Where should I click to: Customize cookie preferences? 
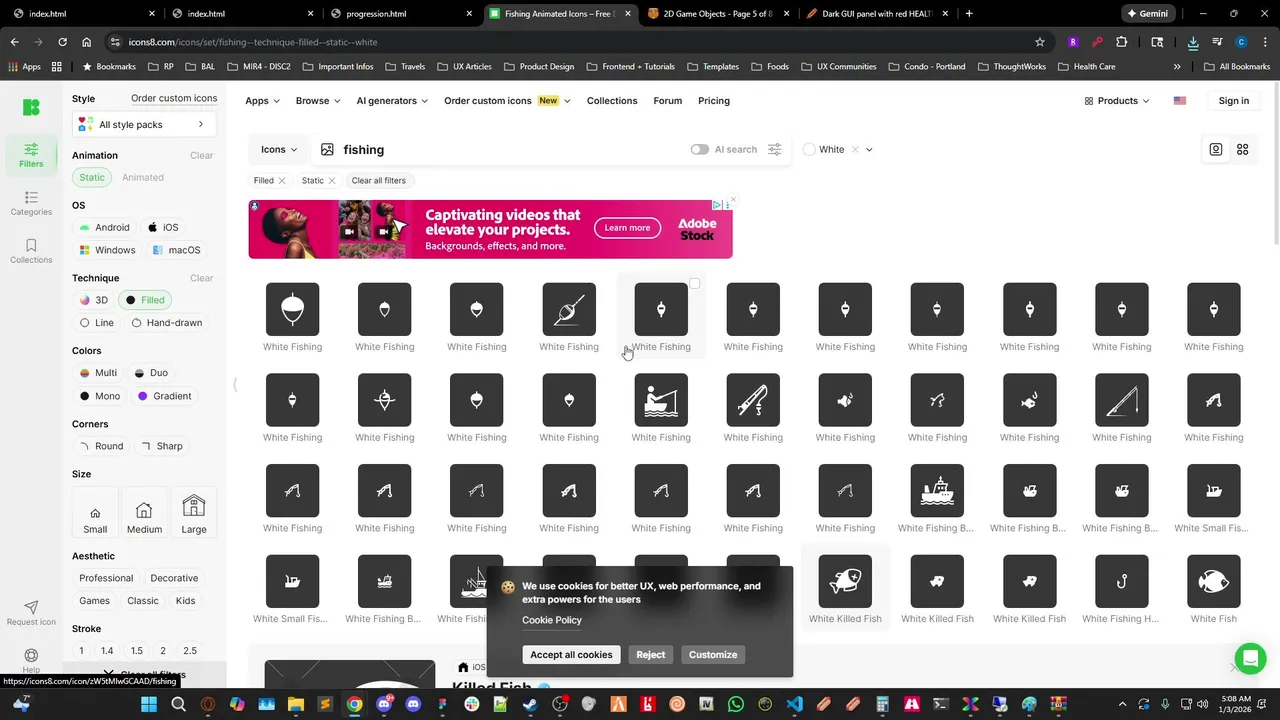pyautogui.click(x=713, y=655)
